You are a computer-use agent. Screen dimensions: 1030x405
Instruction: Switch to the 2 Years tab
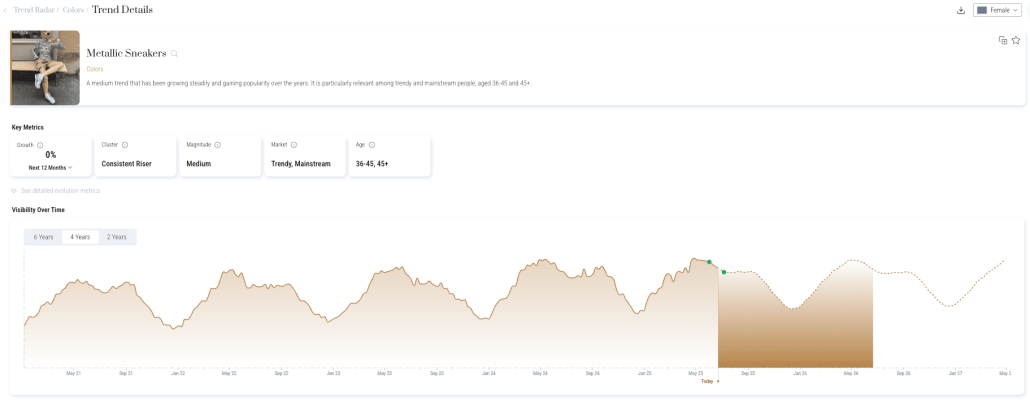pos(117,237)
